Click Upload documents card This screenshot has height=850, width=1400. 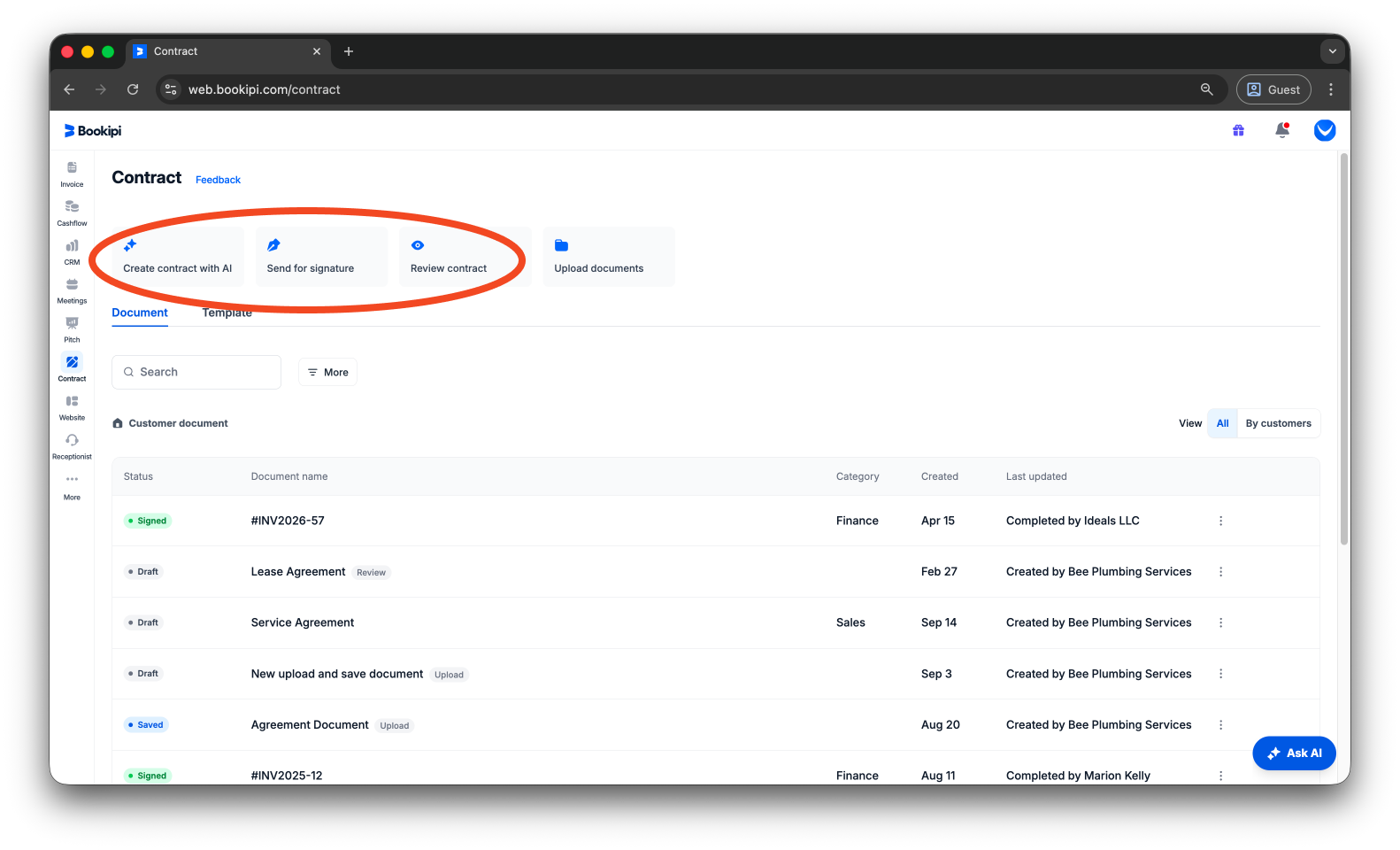tap(609, 257)
